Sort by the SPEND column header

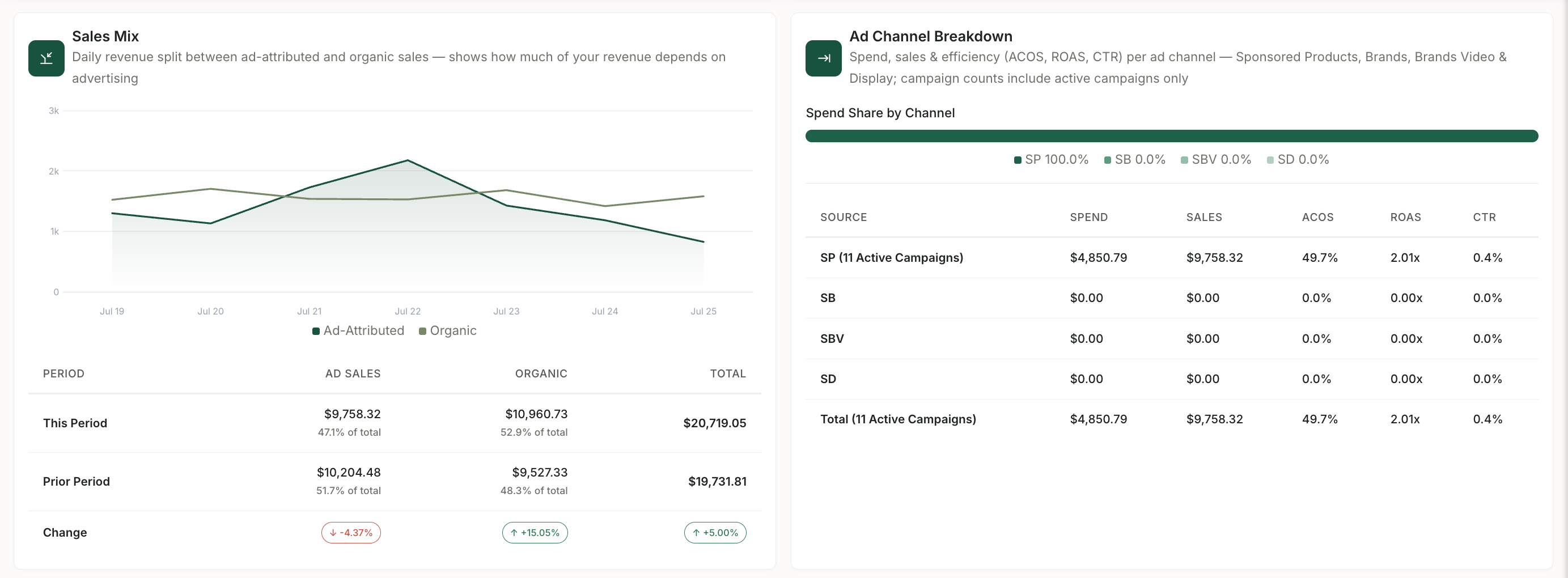[x=1088, y=217]
